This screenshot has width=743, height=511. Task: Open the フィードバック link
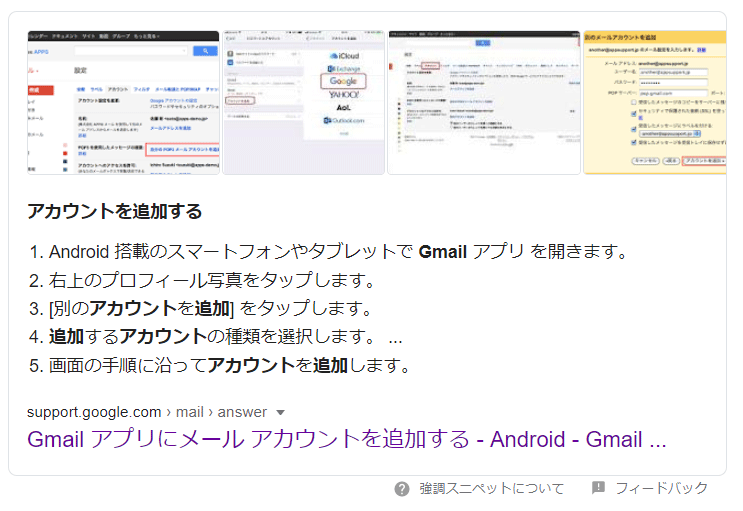[x=661, y=488]
